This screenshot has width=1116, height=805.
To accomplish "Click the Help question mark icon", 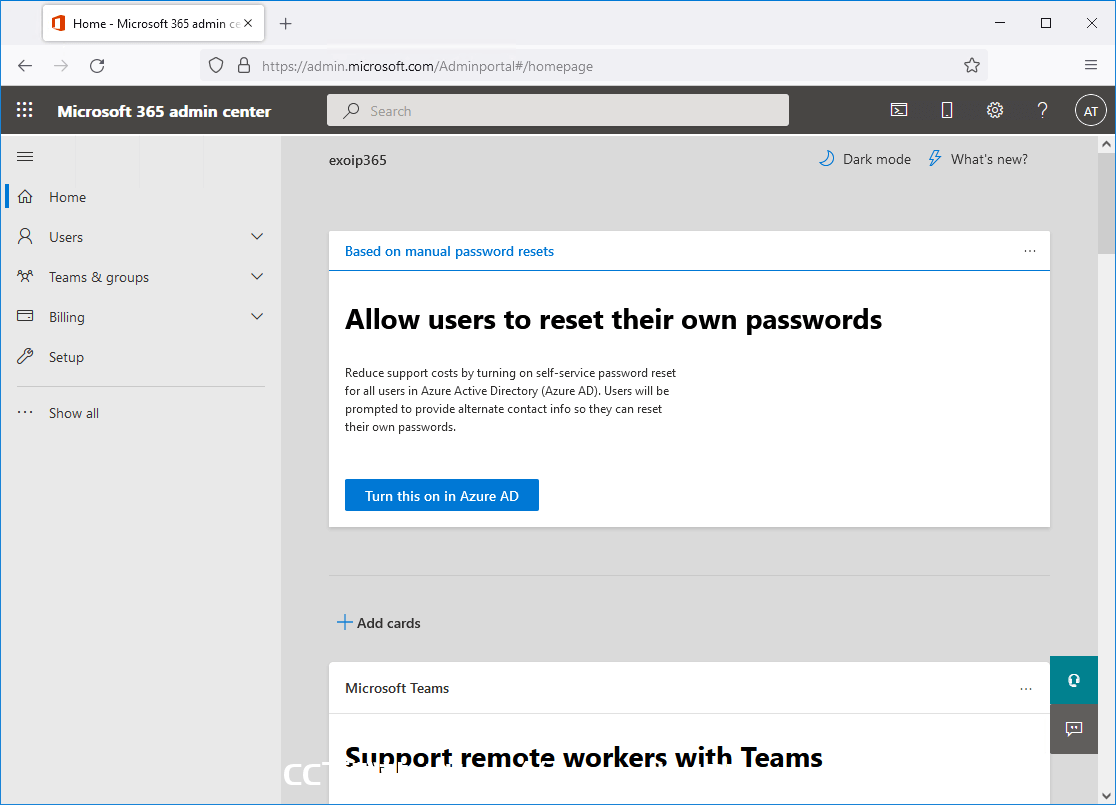I will [1042, 110].
